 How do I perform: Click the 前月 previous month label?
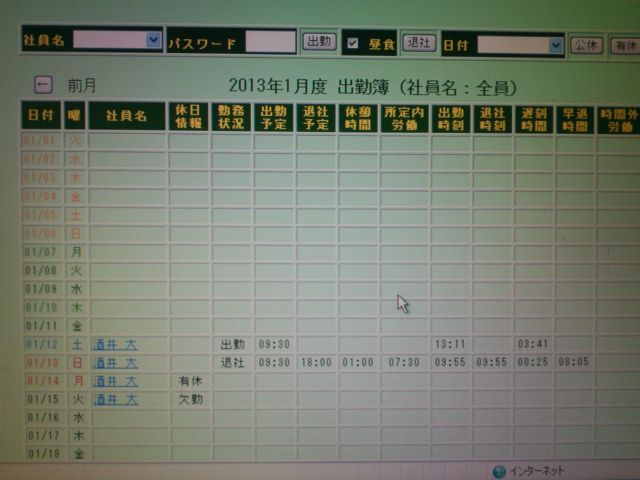[82, 86]
